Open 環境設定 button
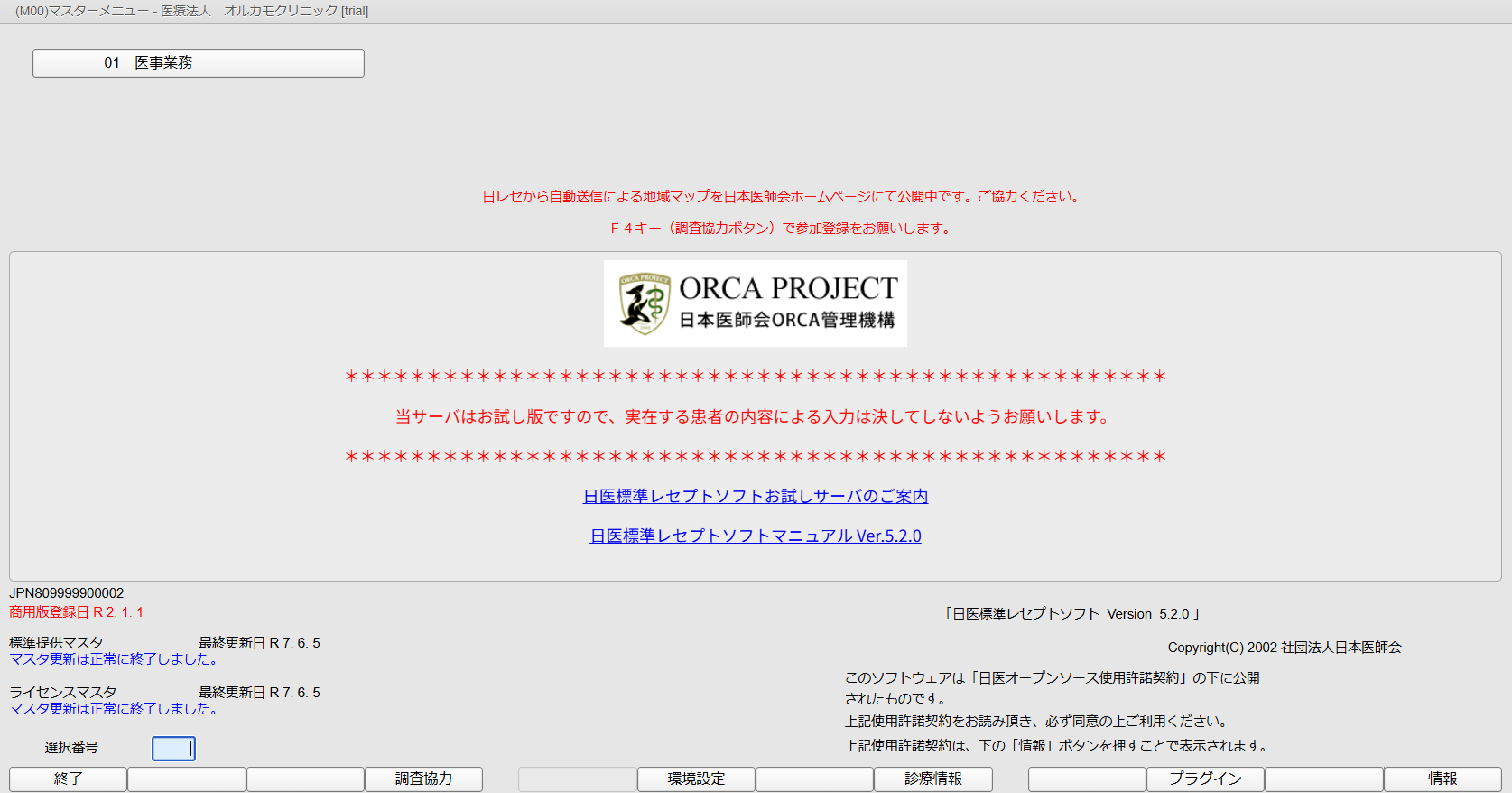Viewport: 1512px width, 793px height. (696, 779)
